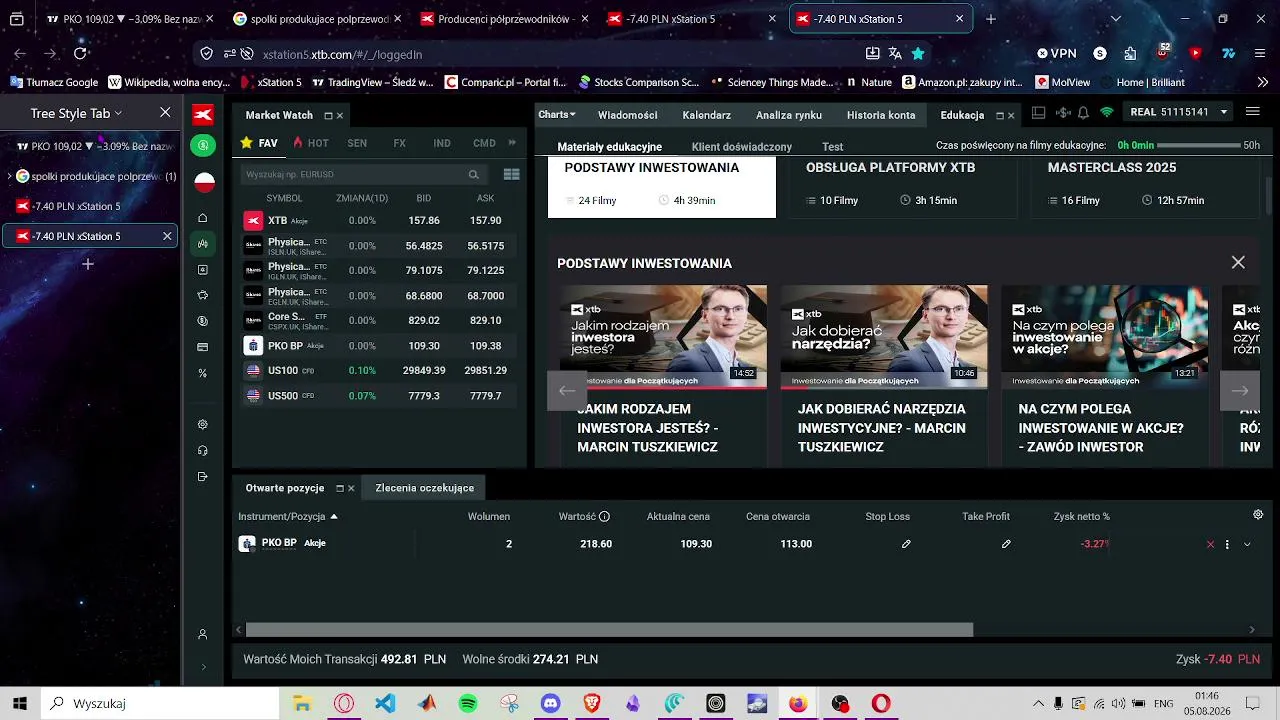Viewport: 1280px width, 720px height.
Task: Open the Spotify icon on the taskbar
Action: point(468,704)
